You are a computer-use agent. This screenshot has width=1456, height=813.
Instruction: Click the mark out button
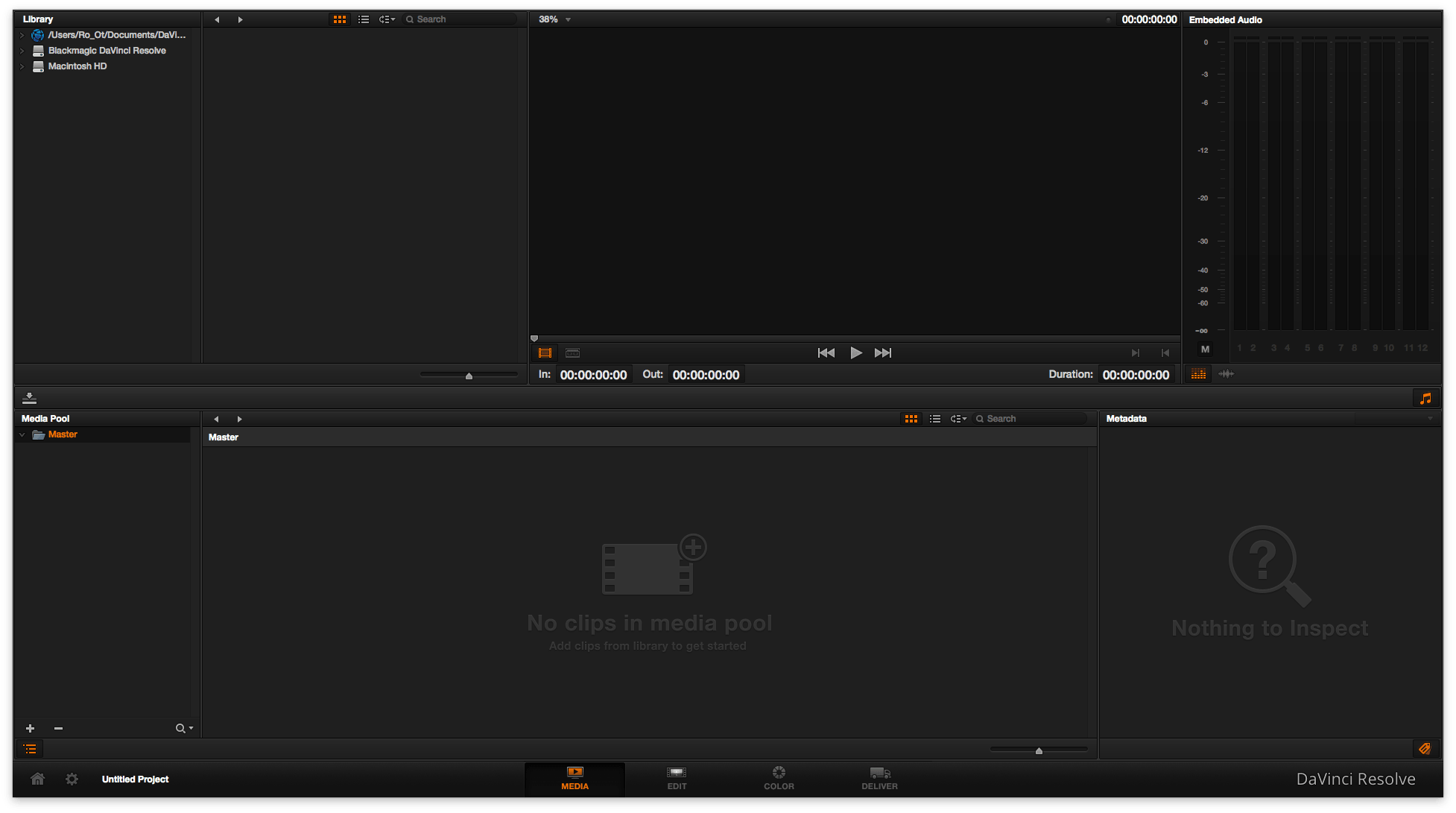coord(1165,353)
